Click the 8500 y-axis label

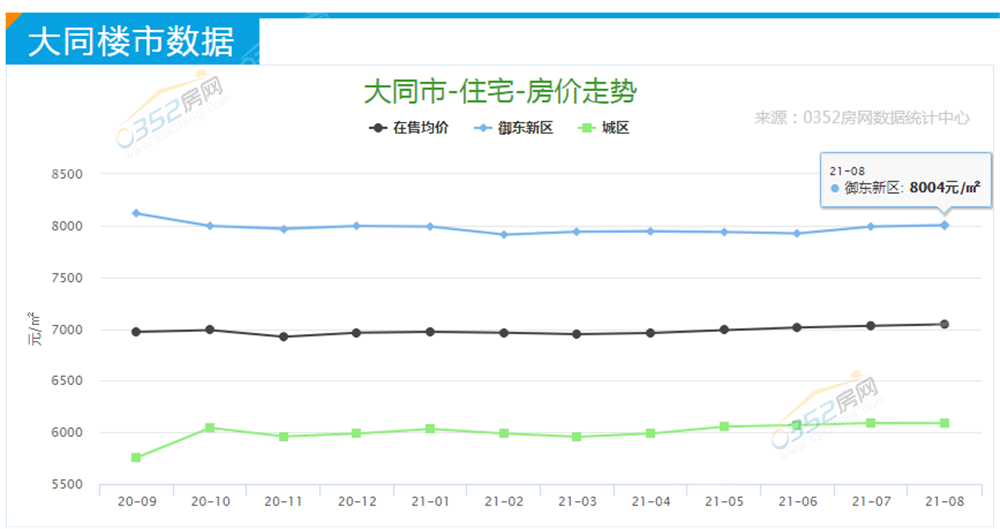[x=66, y=174]
